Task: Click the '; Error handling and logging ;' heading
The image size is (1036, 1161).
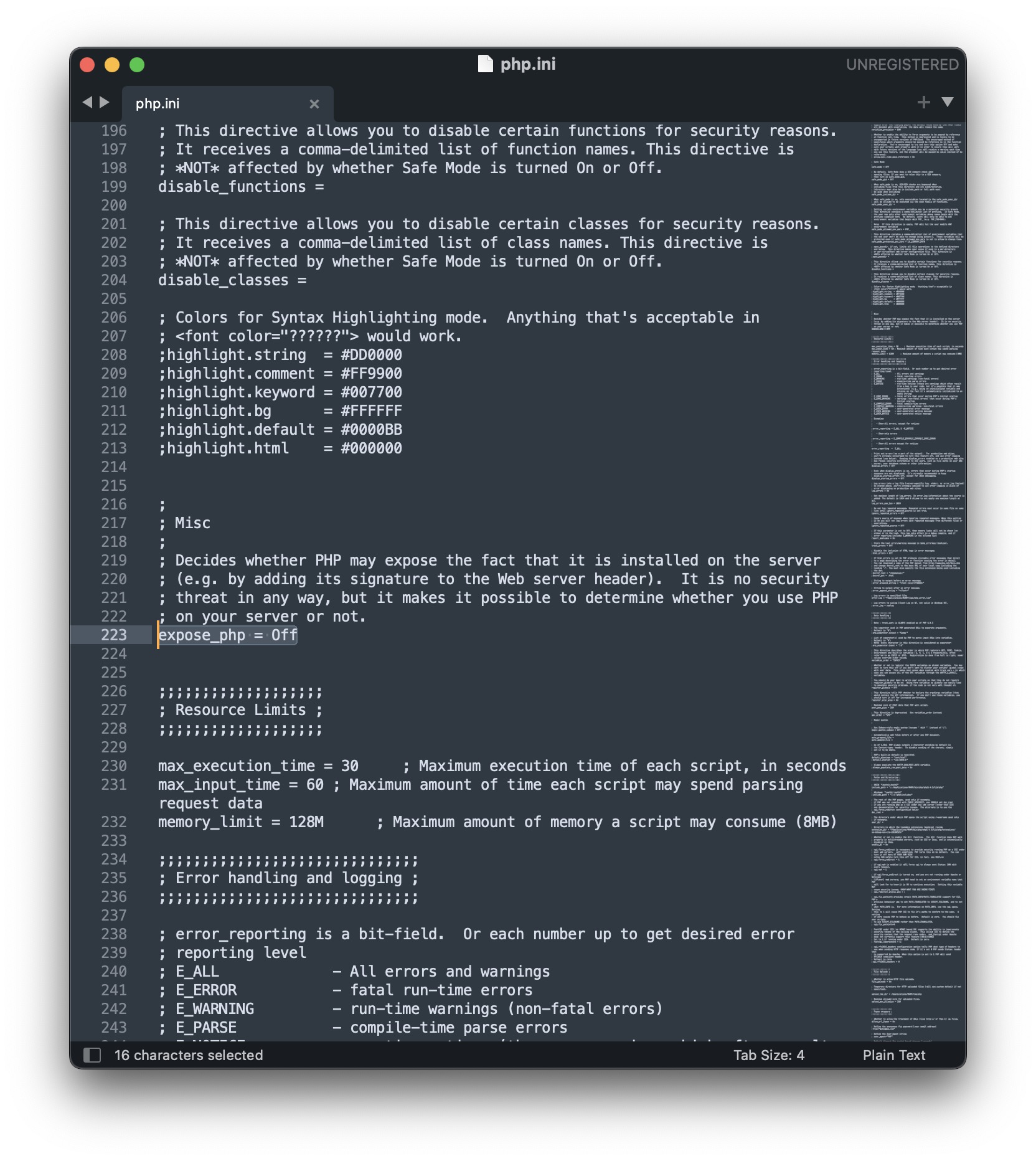Action: [289, 878]
